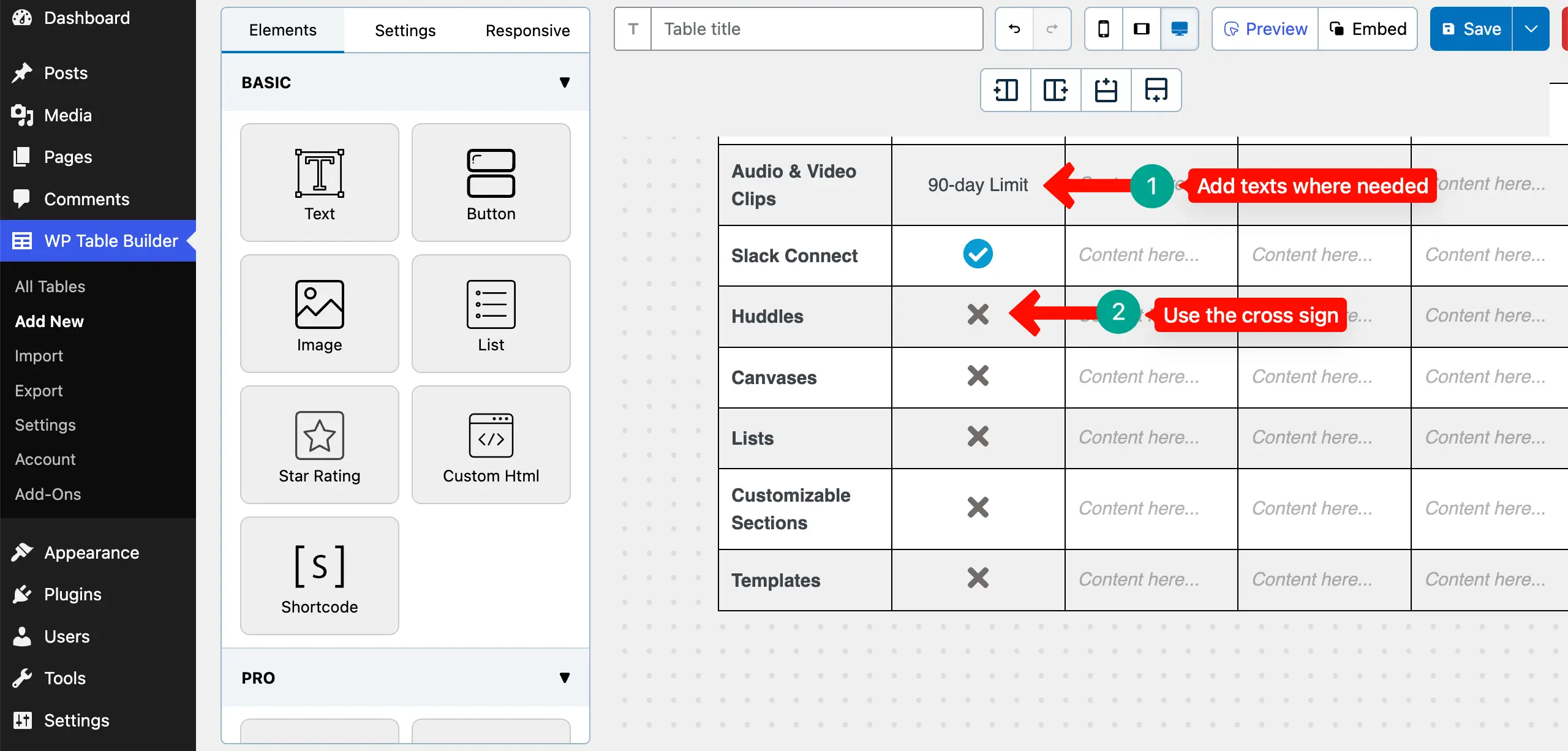The image size is (1568, 751).
Task: Select desktop view toggle
Action: 1179,29
